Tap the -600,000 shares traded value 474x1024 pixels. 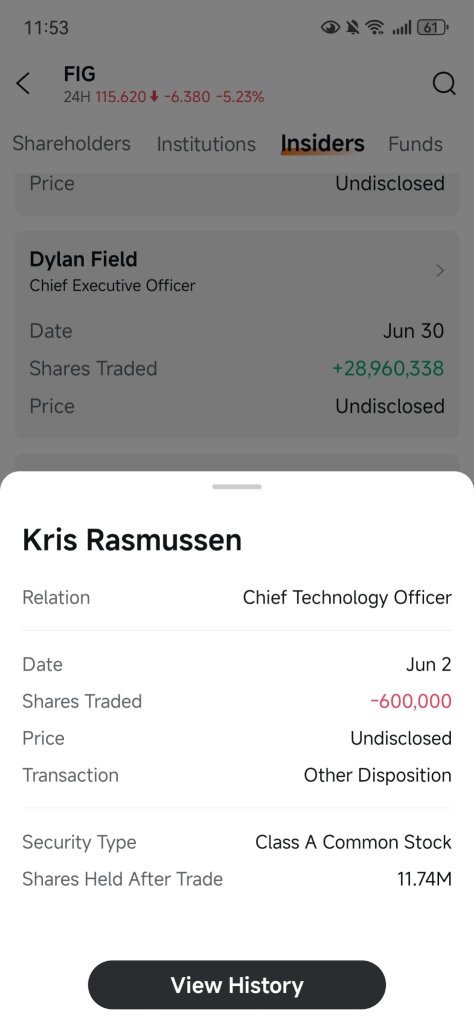tap(411, 701)
